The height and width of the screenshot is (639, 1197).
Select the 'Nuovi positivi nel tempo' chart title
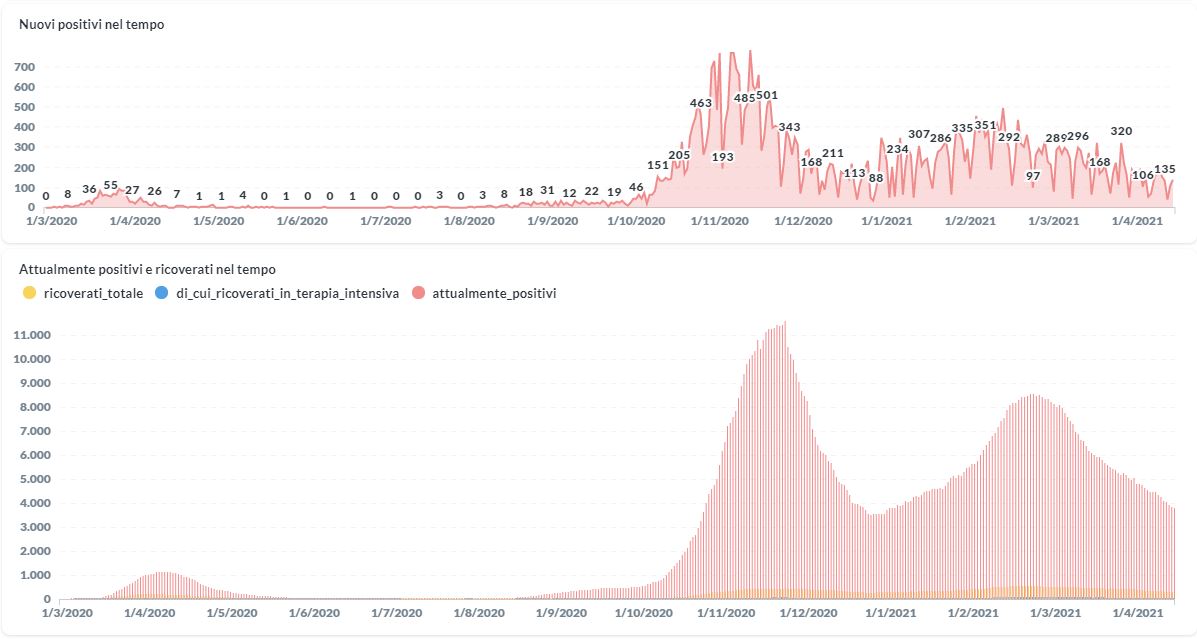(92, 25)
